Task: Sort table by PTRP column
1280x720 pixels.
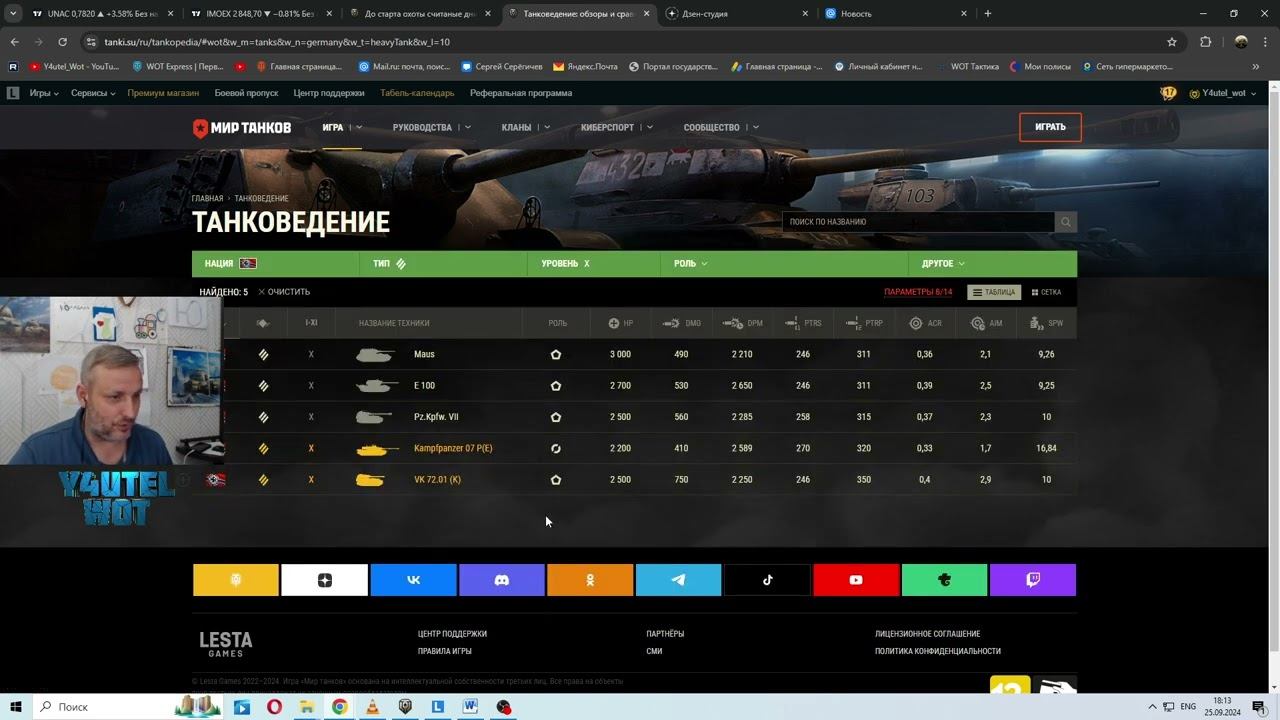Action: [864, 323]
